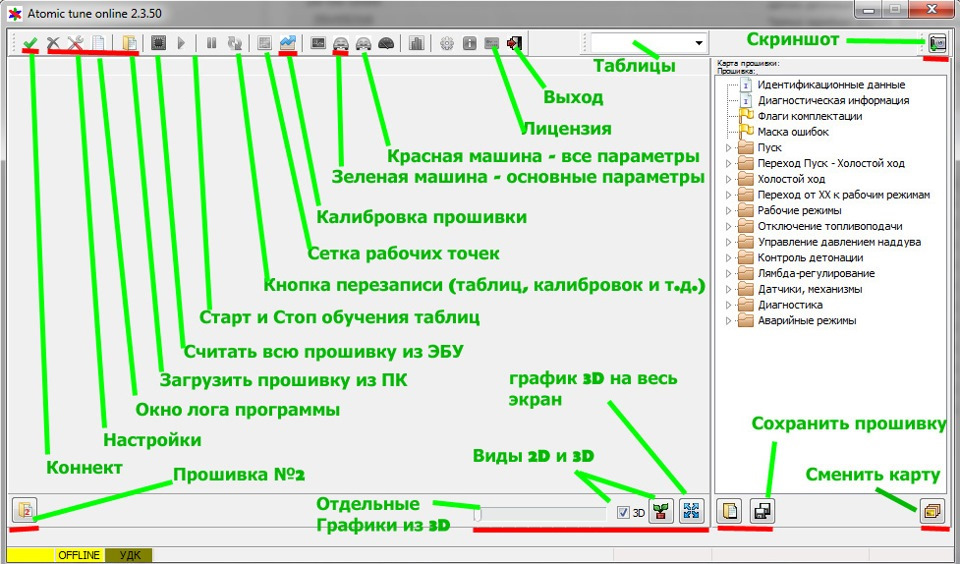
Task: Click the yellow status cell in status bar
Action: [x=31, y=555]
